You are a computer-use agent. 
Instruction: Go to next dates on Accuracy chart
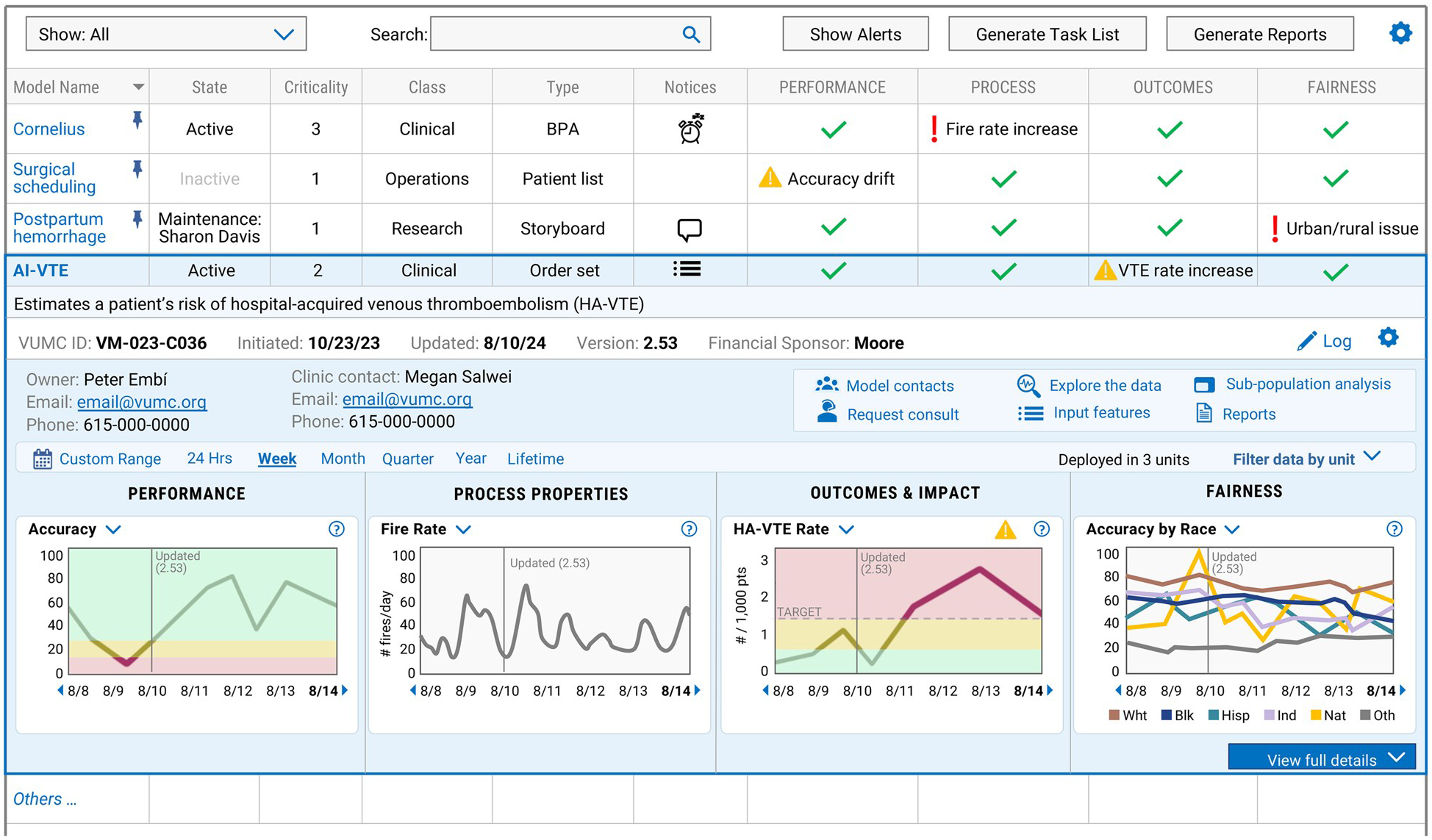pos(345,690)
